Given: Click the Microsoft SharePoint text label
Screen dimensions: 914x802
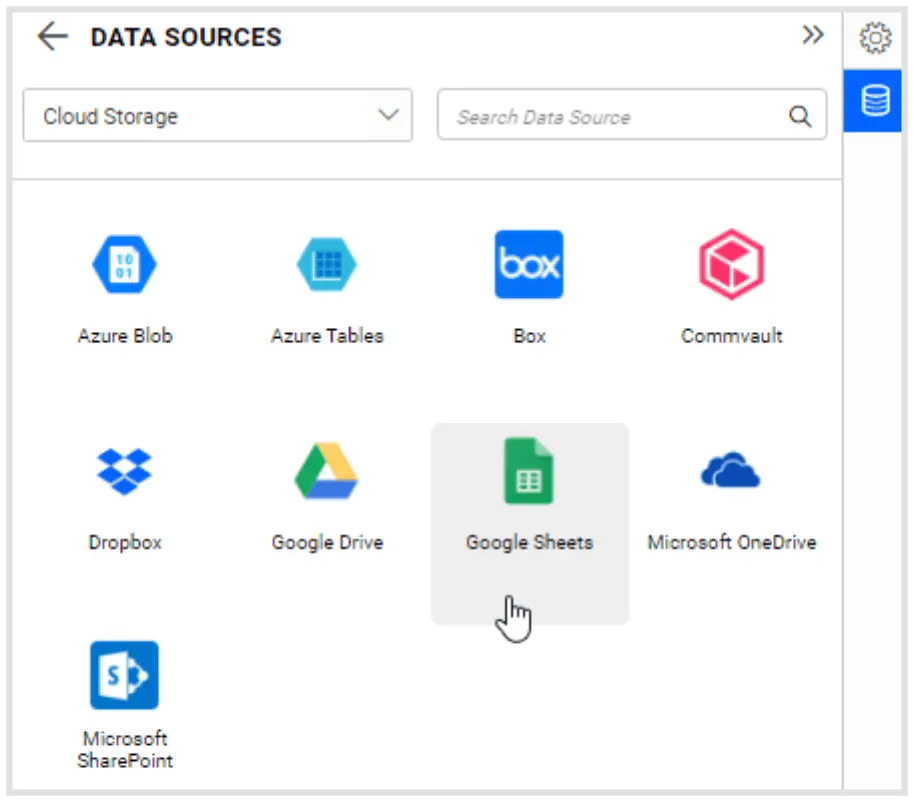Looking at the screenshot, I should click(x=125, y=750).
